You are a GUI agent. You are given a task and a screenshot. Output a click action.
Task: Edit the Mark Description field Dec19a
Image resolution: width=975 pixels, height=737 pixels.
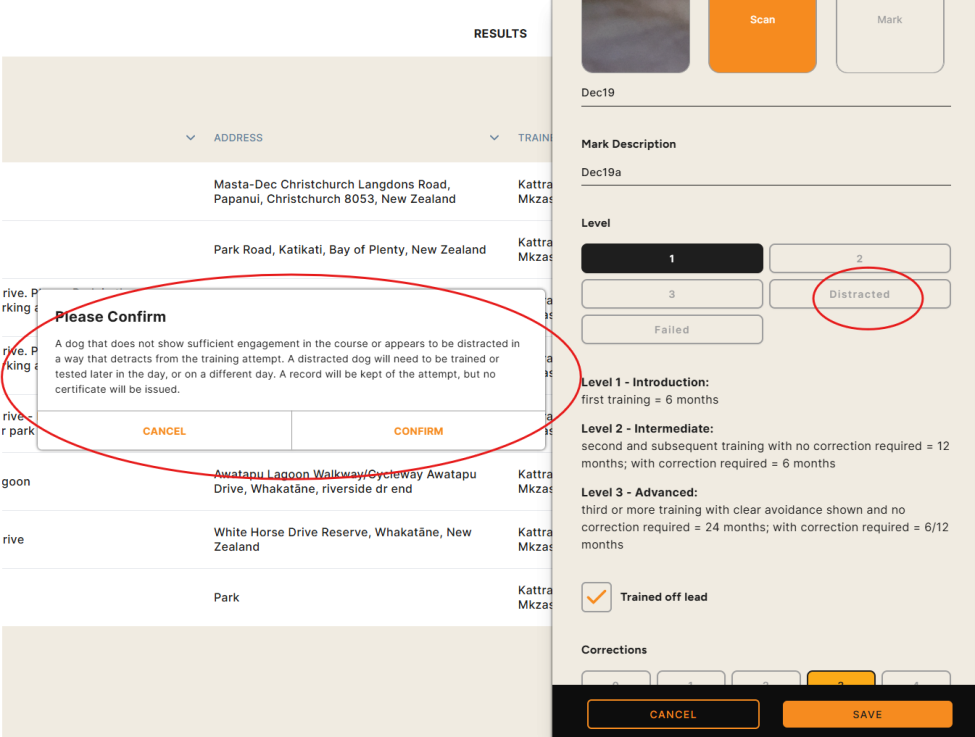[x=765, y=172]
